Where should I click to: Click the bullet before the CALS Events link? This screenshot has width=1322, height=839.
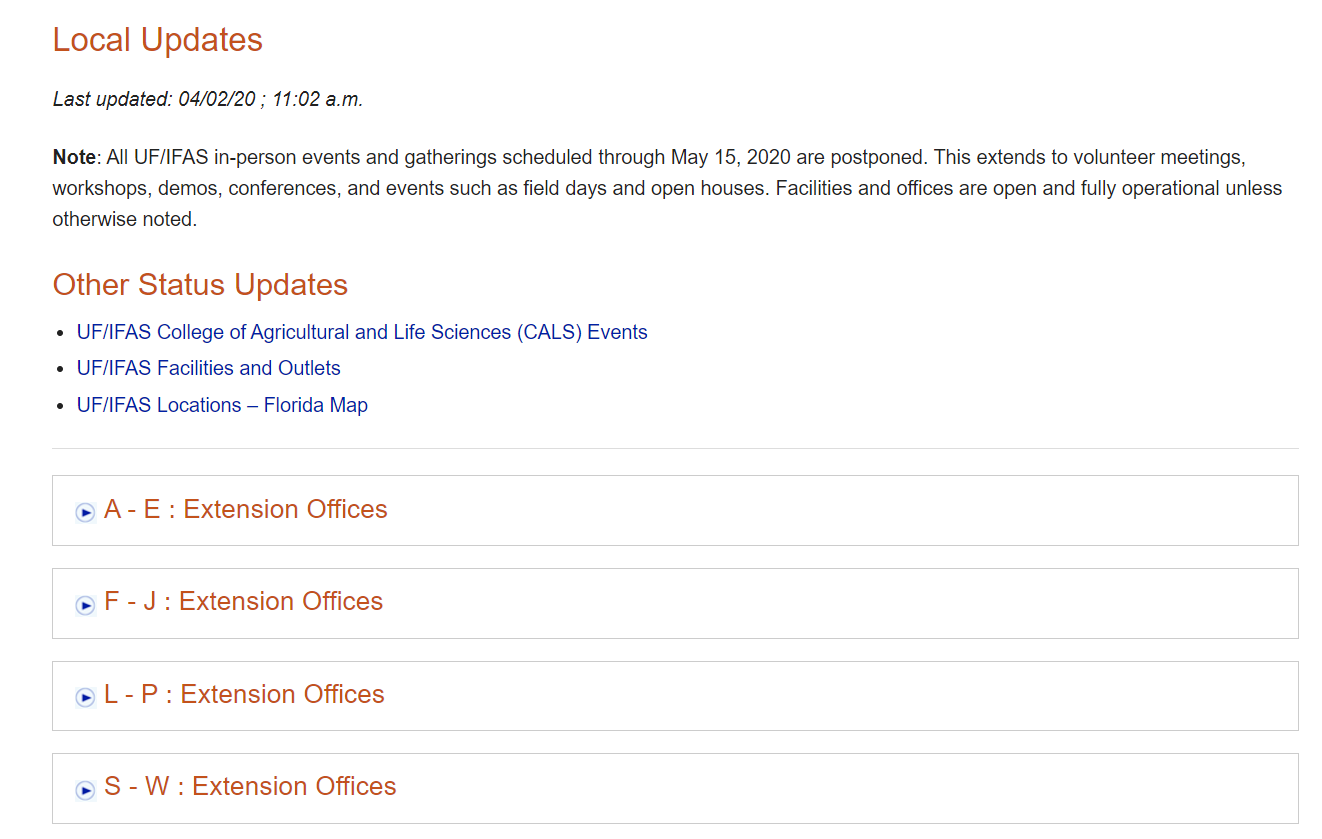pos(62,333)
